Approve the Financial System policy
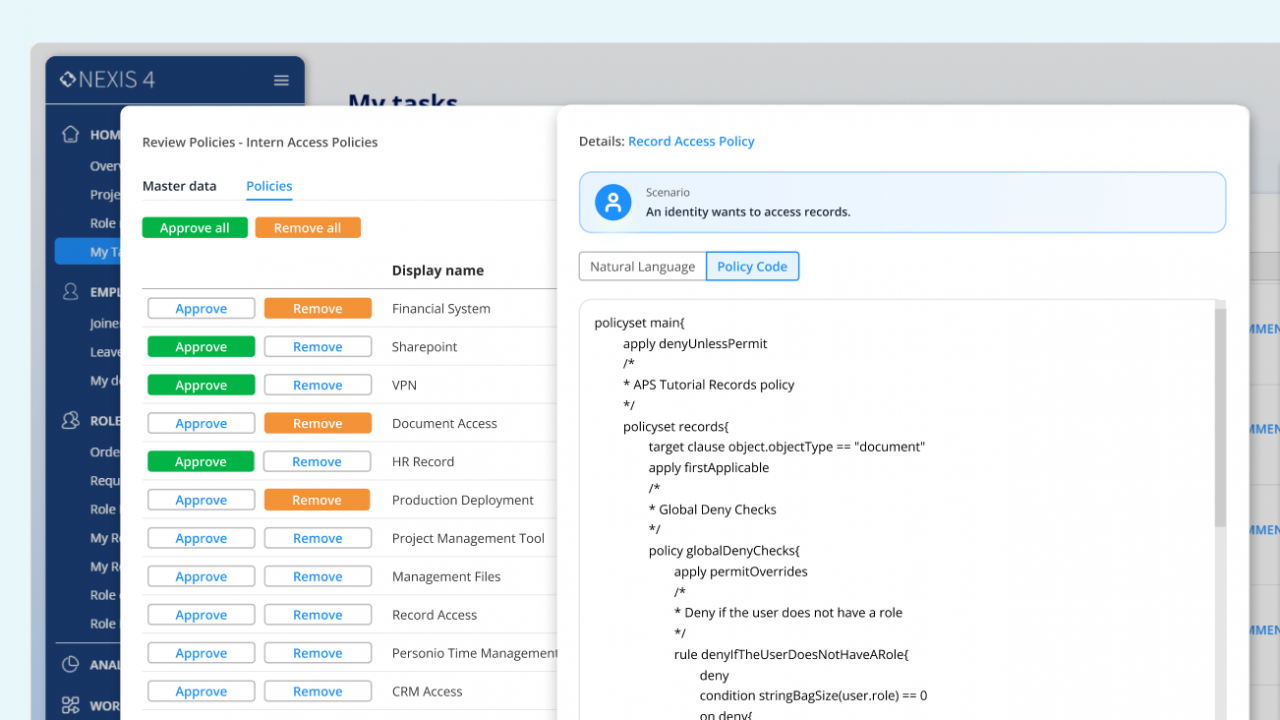 pyautogui.click(x=201, y=309)
